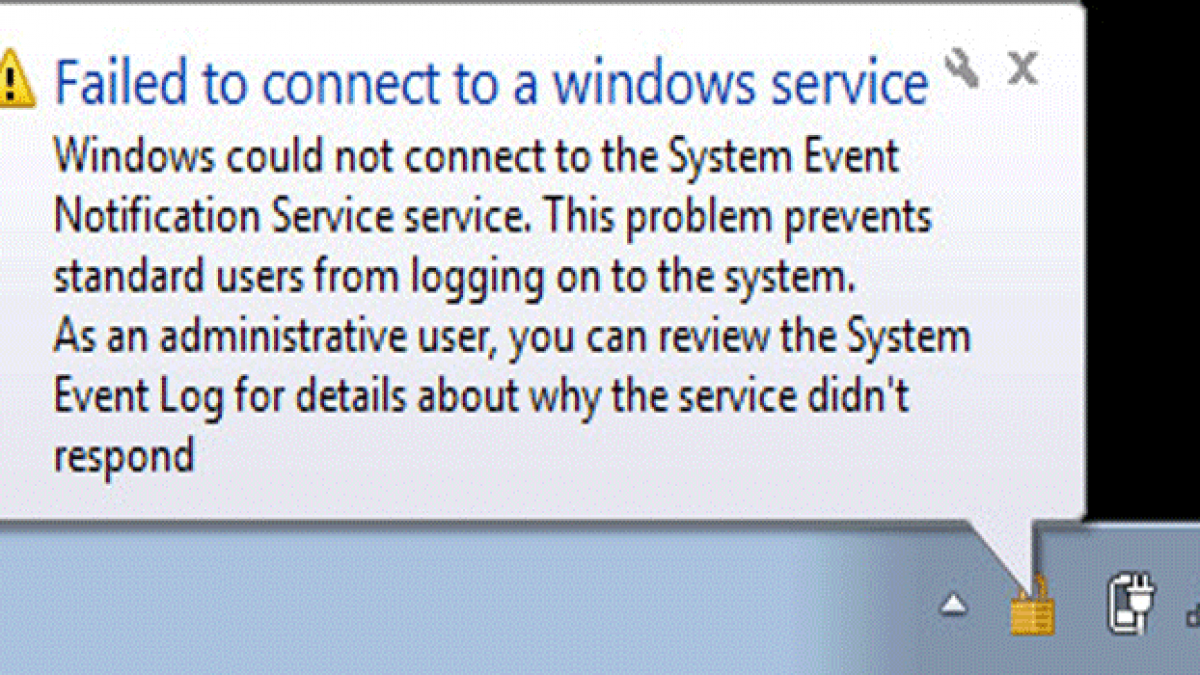This screenshot has width=1200, height=675.
Task: Open notification settings via wrench icon
Action: click(962, 68)
